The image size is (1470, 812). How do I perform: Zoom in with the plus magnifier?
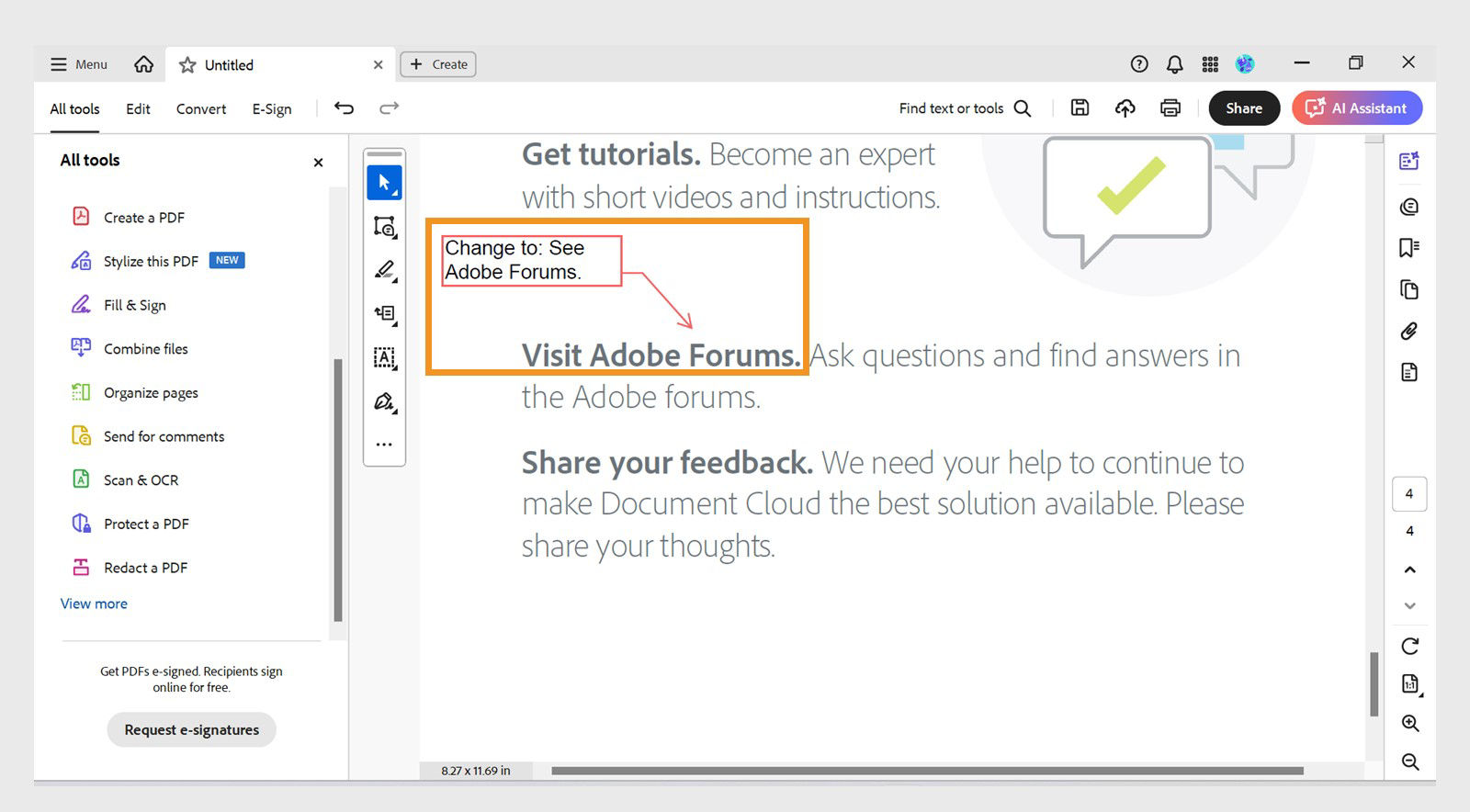tap(1410, 724)
